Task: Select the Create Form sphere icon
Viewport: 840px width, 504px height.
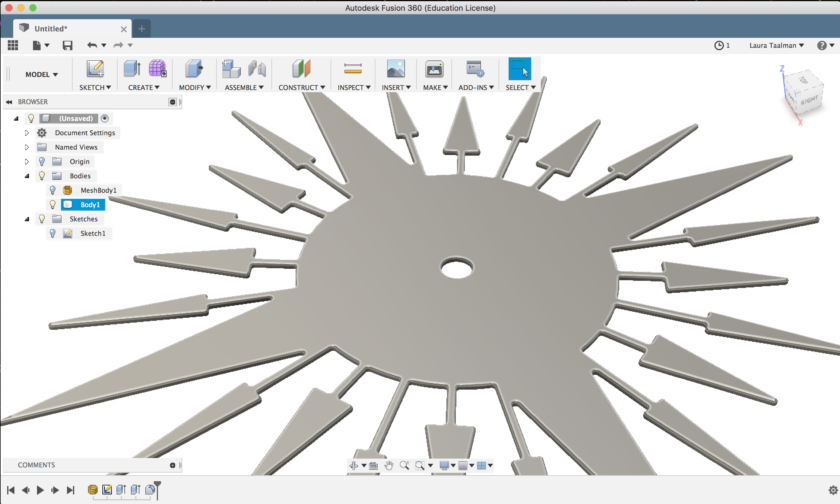Action: tap(157, 69)
